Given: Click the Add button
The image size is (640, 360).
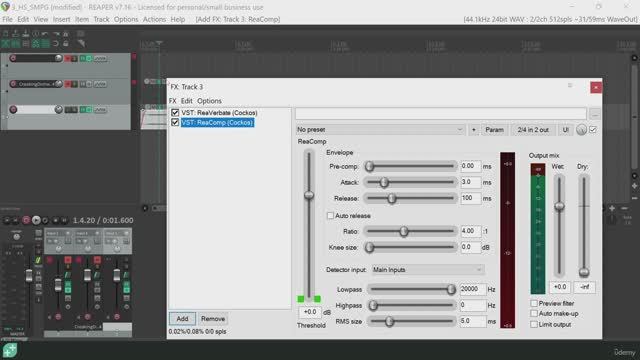Looking at the screenshot, I should pyautogui.click(x=182, y=319).
